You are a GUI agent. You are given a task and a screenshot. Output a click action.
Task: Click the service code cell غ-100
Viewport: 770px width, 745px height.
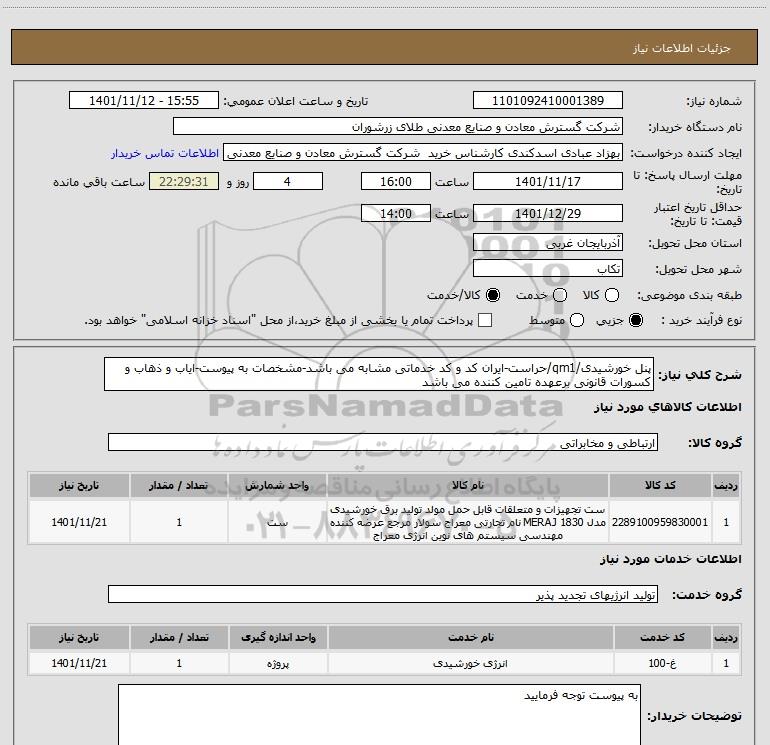(x=662, y=663)
